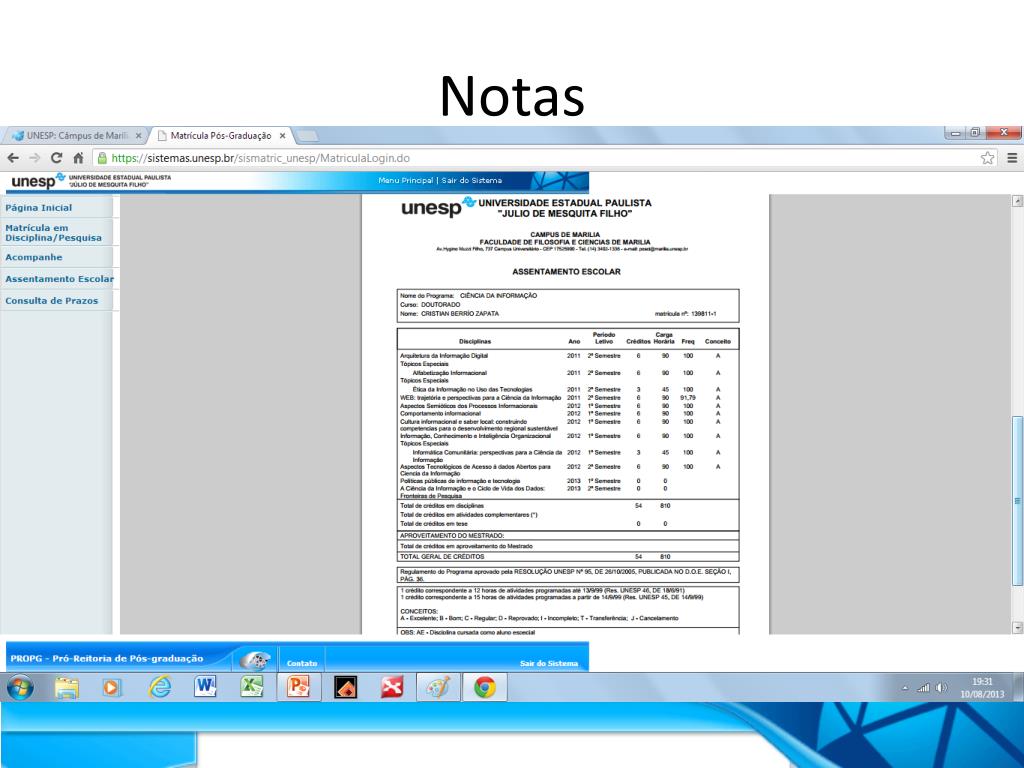Go back with the browser back arrow
1024x768 pixels.
tap(13, 158)
